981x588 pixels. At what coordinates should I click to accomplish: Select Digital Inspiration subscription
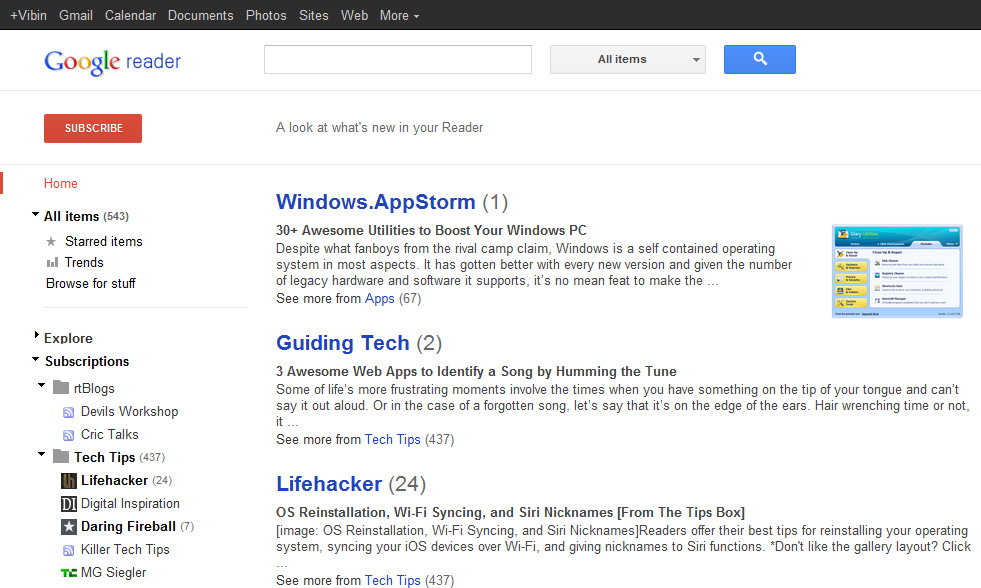click(130, 504)
